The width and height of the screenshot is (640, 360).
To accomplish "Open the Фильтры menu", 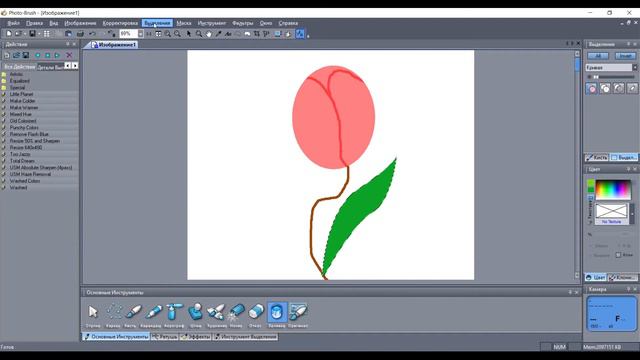I will click(242, 23).
